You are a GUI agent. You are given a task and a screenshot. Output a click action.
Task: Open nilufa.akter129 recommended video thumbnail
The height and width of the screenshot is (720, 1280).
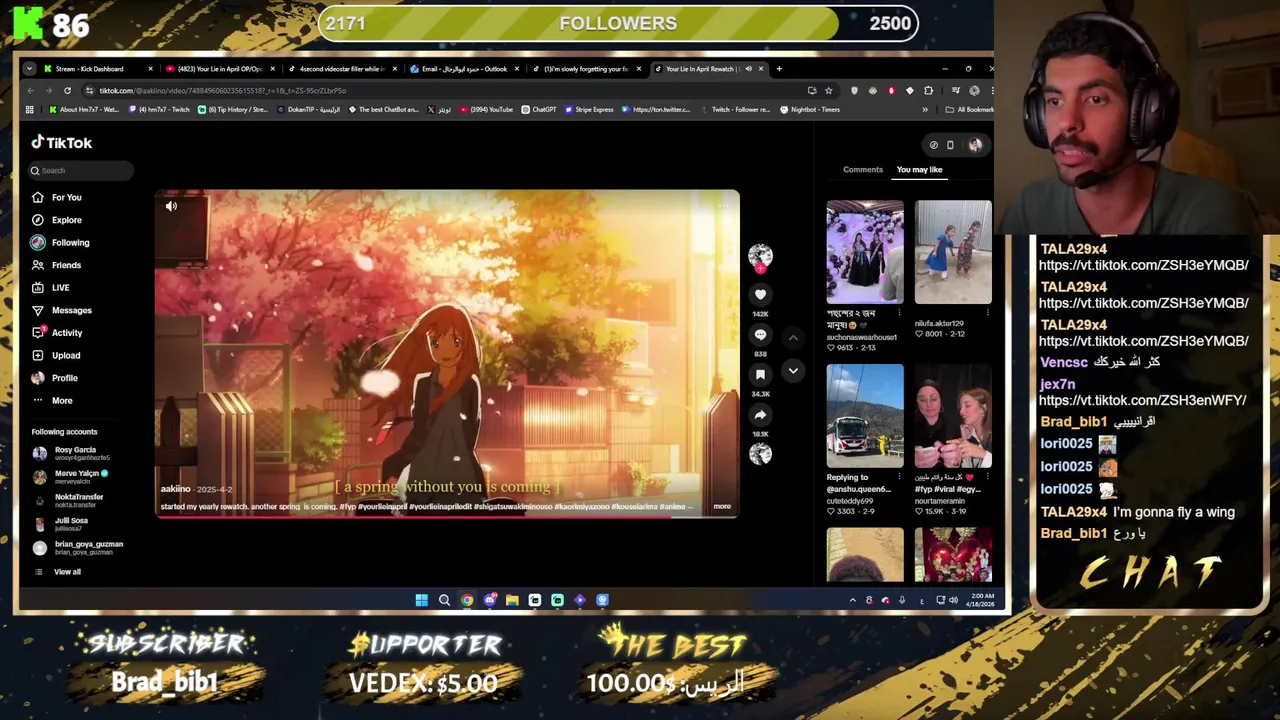point(953,252)
